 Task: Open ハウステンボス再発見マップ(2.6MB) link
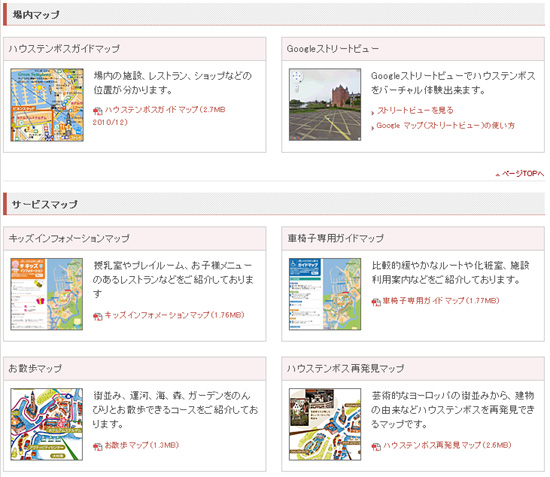[447, 445]
